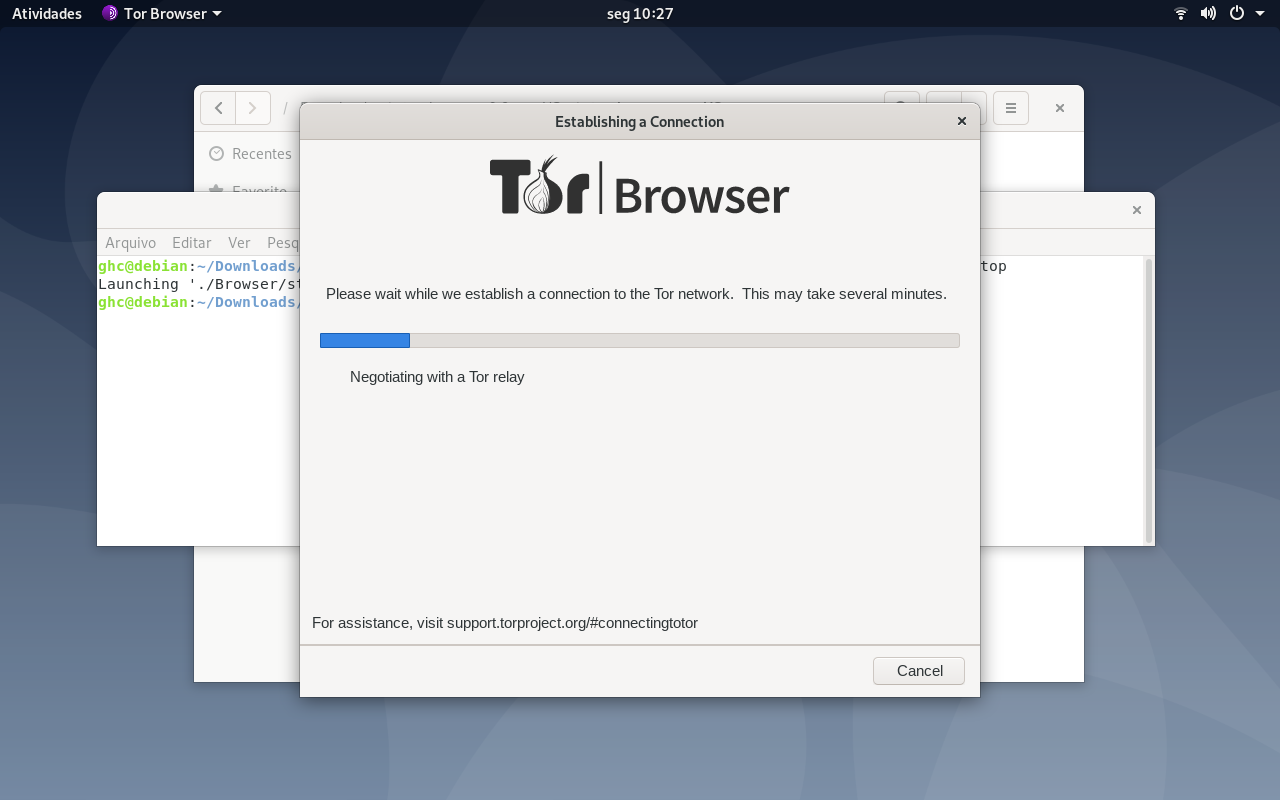1280x800 pixels.
Task: Click the power icon in top bar
Action: tap(1237, 13)
